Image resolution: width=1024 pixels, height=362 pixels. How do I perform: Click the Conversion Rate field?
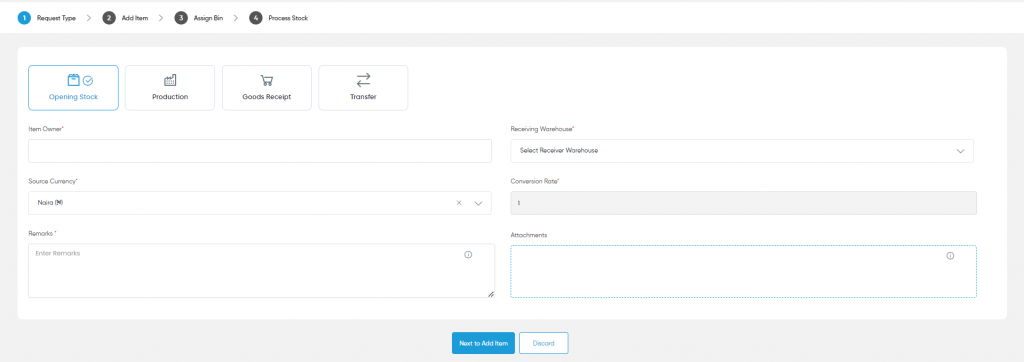coord(743,203)
